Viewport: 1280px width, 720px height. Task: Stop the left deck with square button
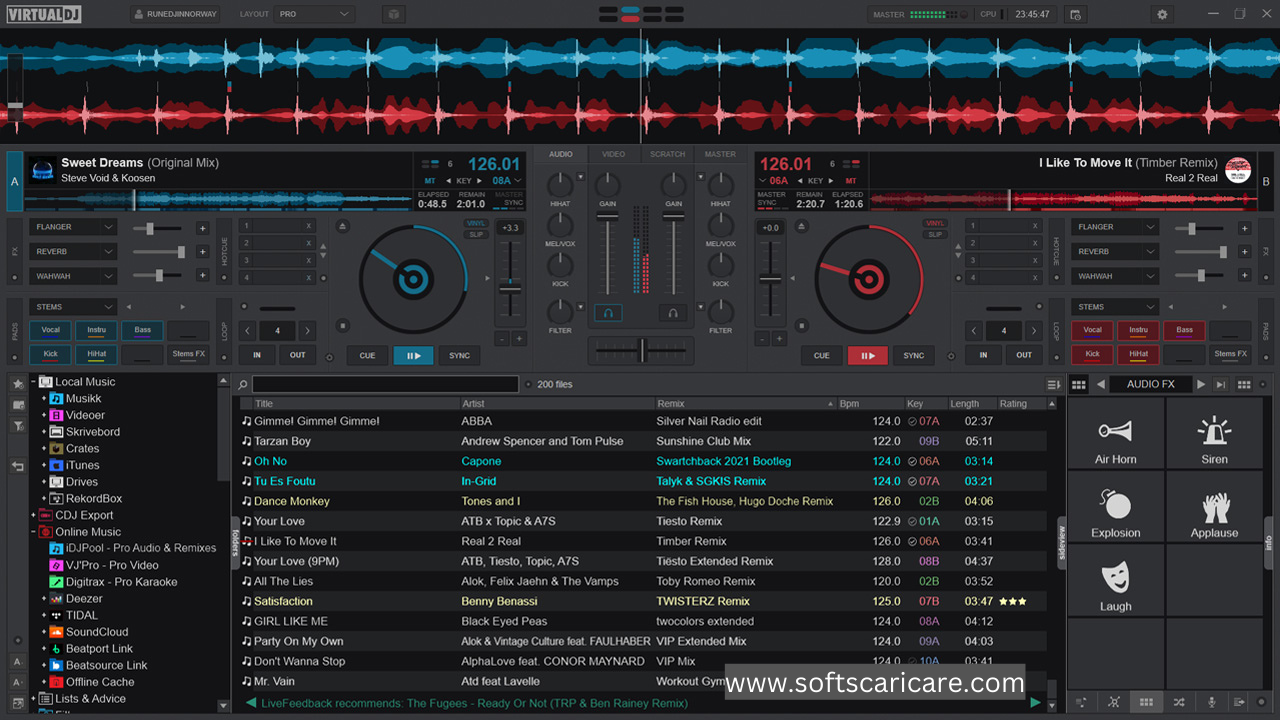(342, 325)
